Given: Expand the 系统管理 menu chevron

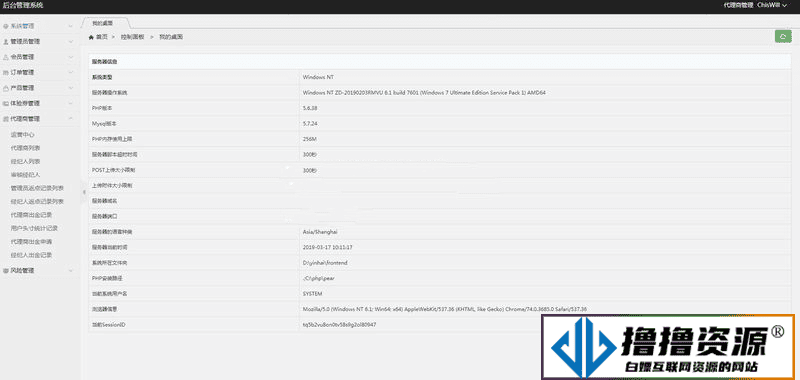Looking at the screenshot, I should click(71, 26).
